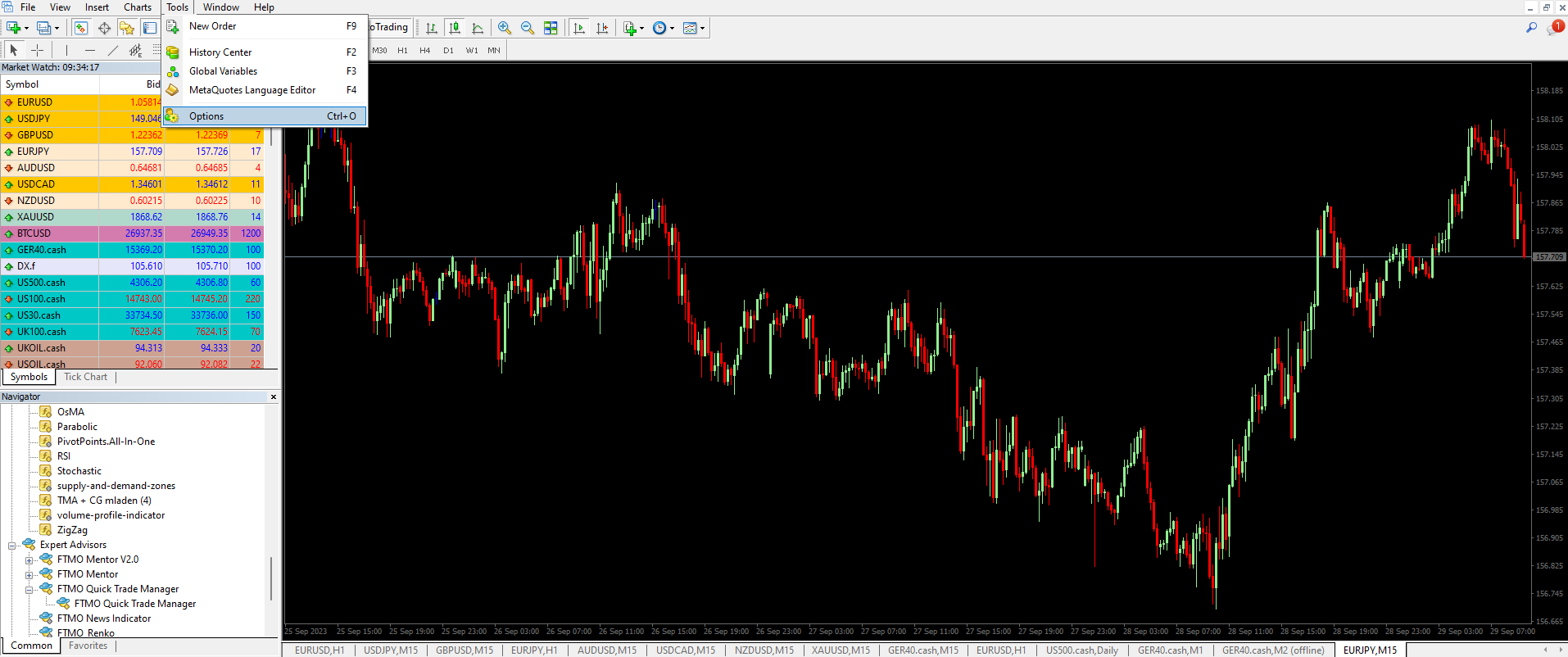This screenshot has height=657, width=1568.
Task: Toggle the Terminal panel icon
Action: tap(150, 28)
